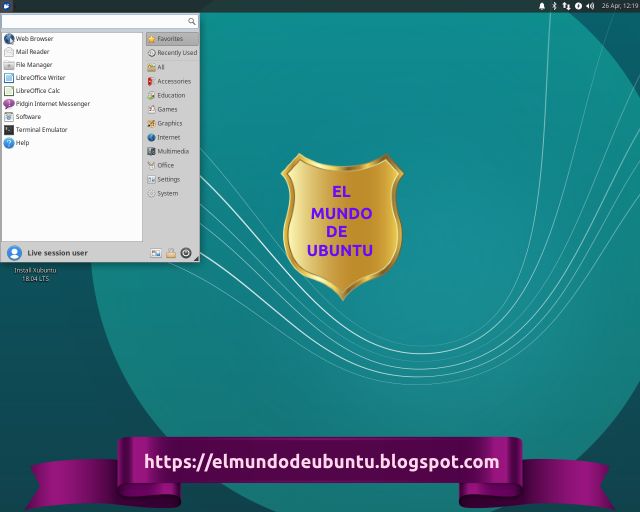This screenshot has height=512, width=640.
Task: Click the clock showing 26 Apr, 12:19
Action: tap(620, 6)
